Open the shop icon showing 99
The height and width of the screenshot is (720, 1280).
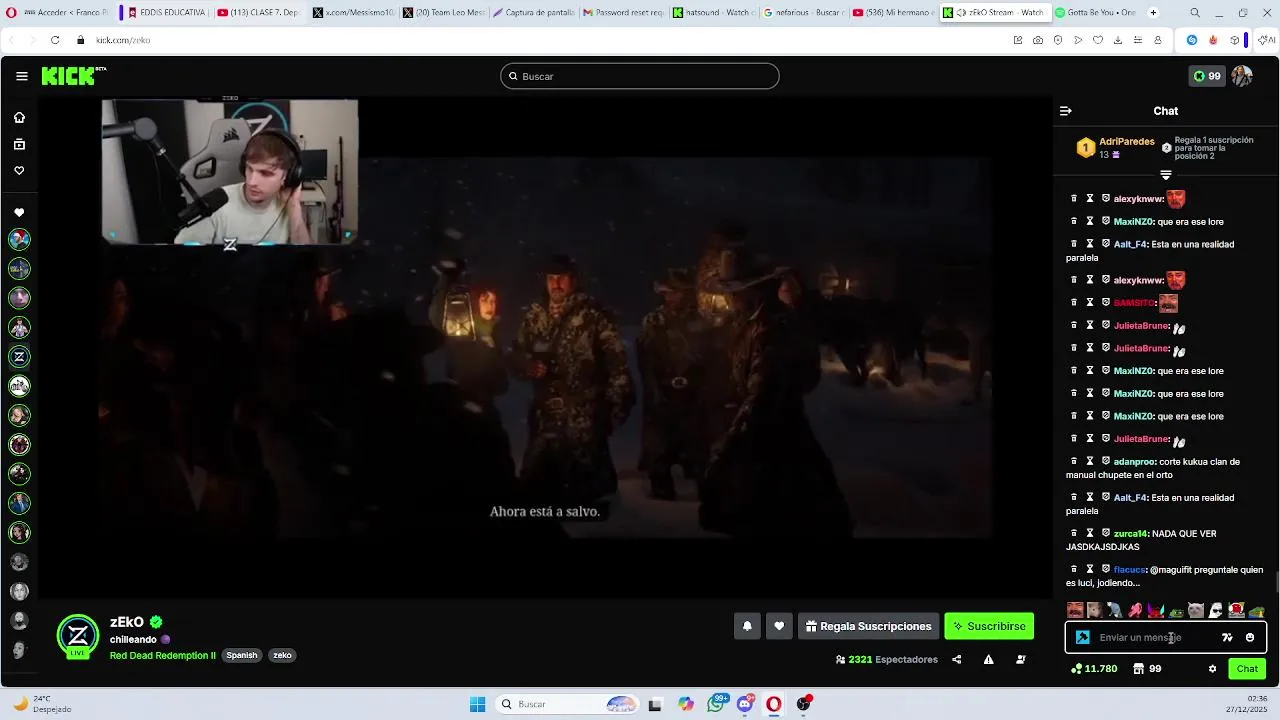point(1145,669)
